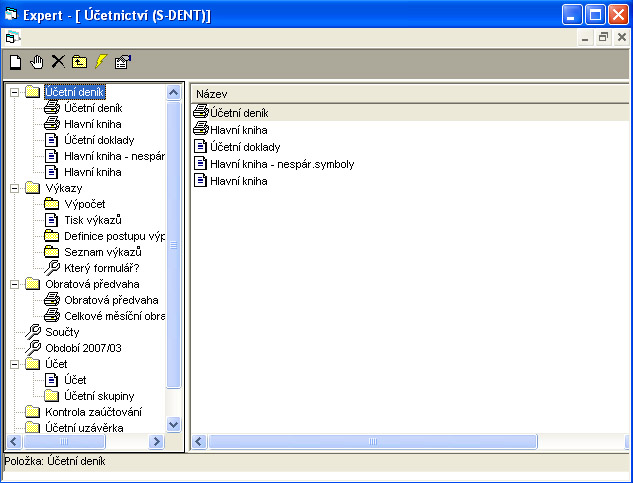The height and width of the screenshot is (483, 633).
Task: Collapse the Výkazy tree node
Action: click(x=14, y=188)
